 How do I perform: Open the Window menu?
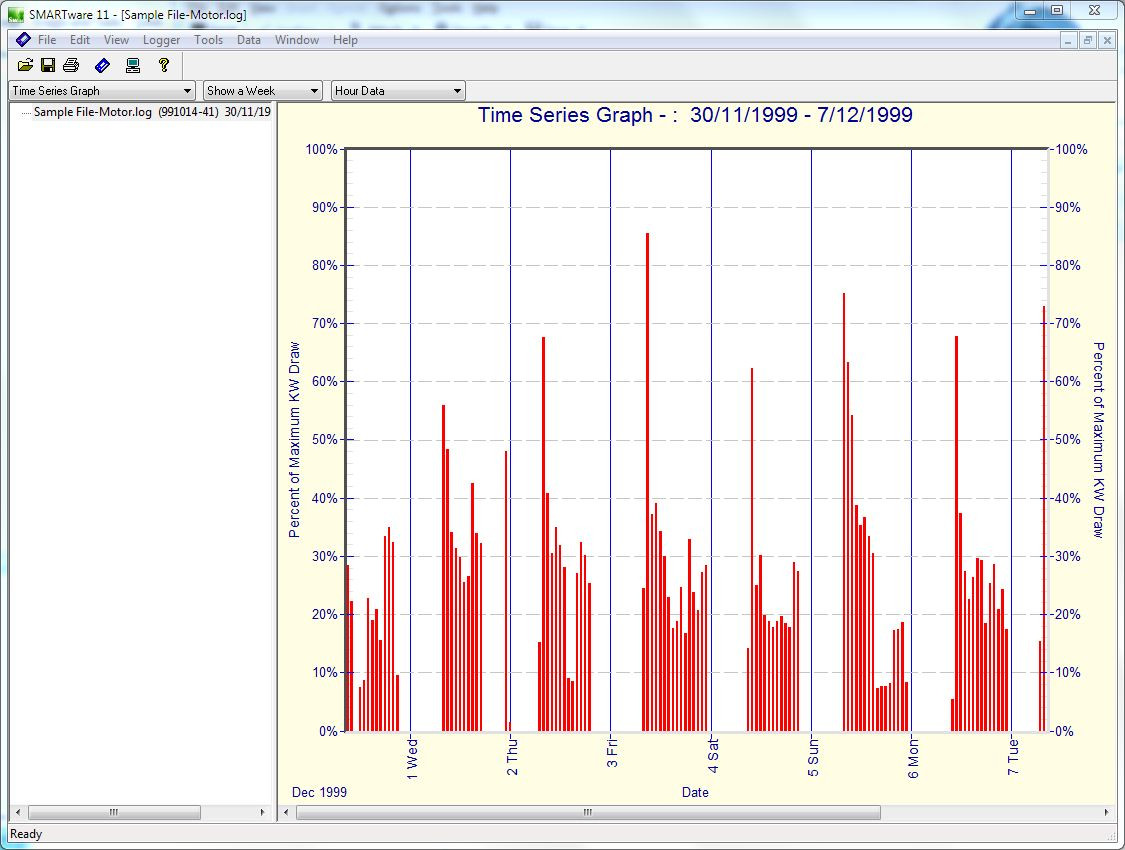[x=296, y=40]
